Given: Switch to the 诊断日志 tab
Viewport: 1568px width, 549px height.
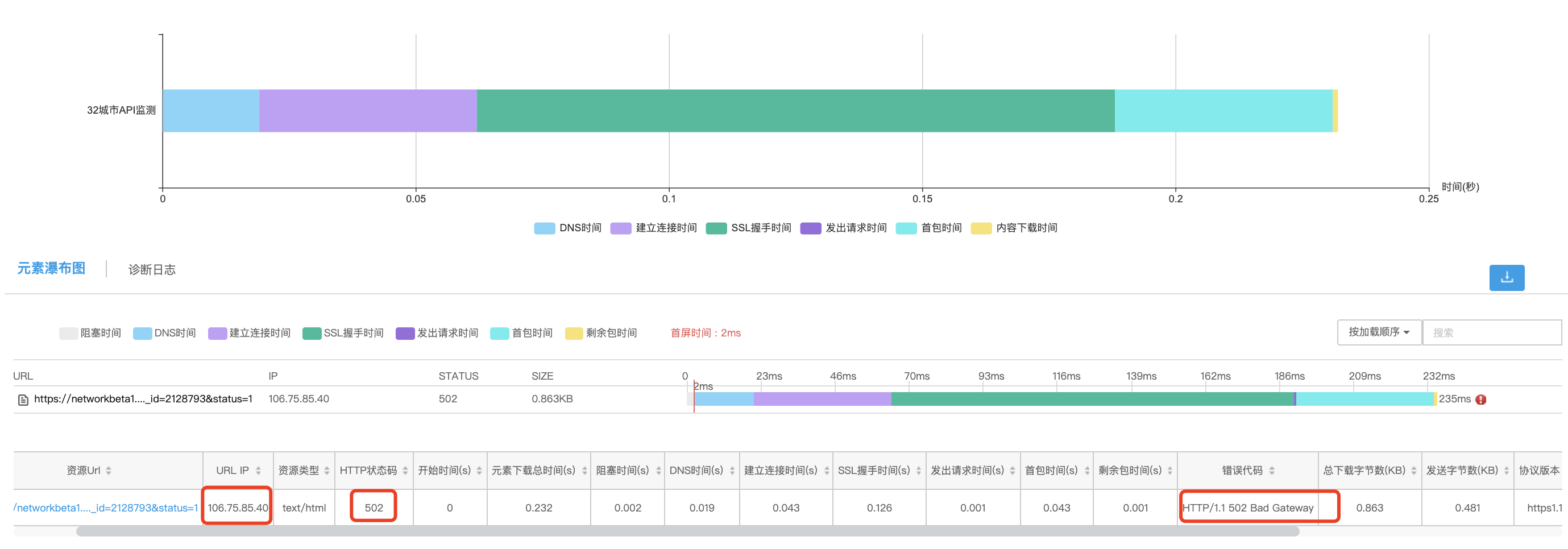Looking at the screenshot, I should [x=152, y=269].
